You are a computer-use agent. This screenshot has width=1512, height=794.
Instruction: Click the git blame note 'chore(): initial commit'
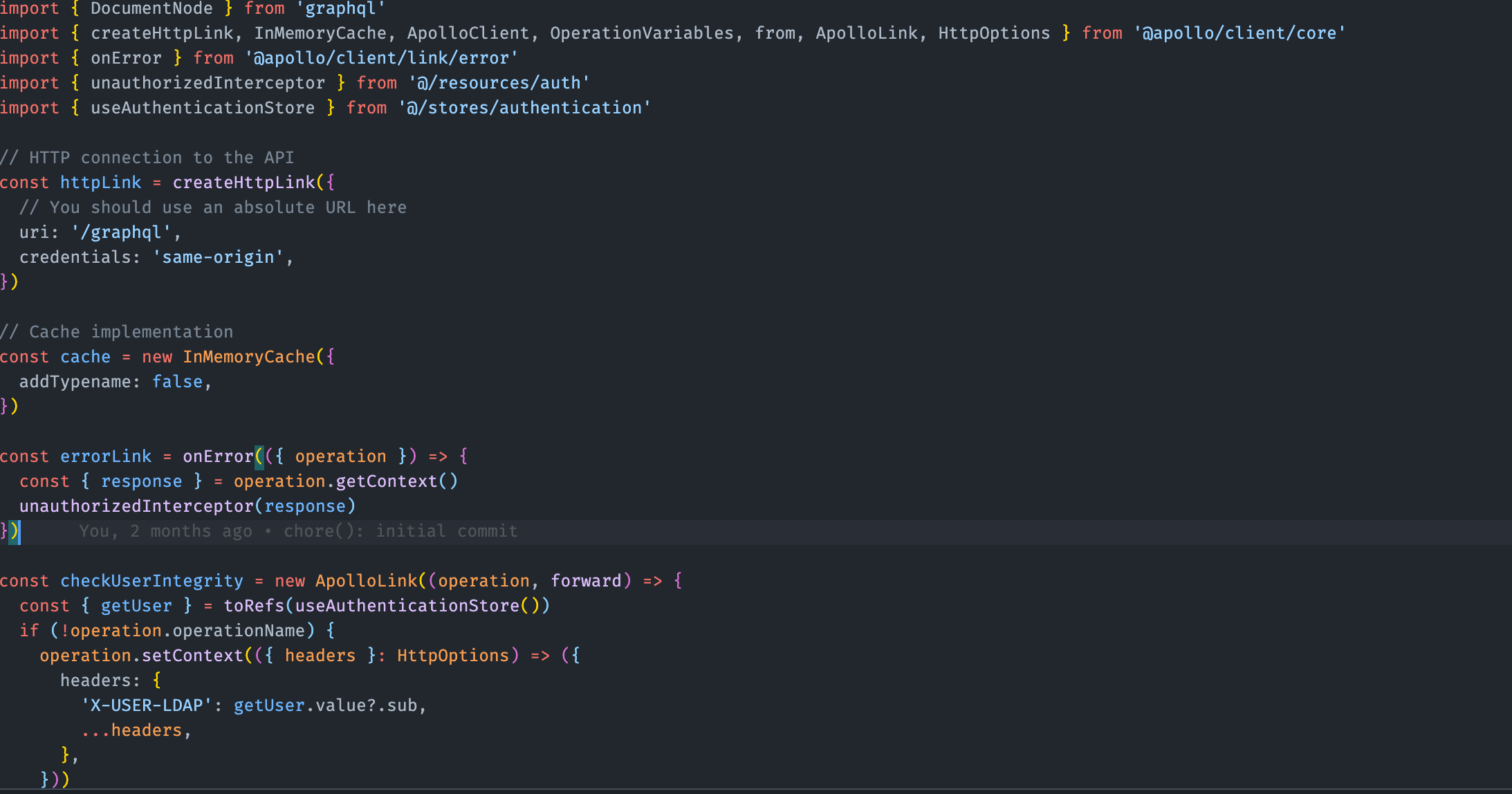[x=400, y=531]
